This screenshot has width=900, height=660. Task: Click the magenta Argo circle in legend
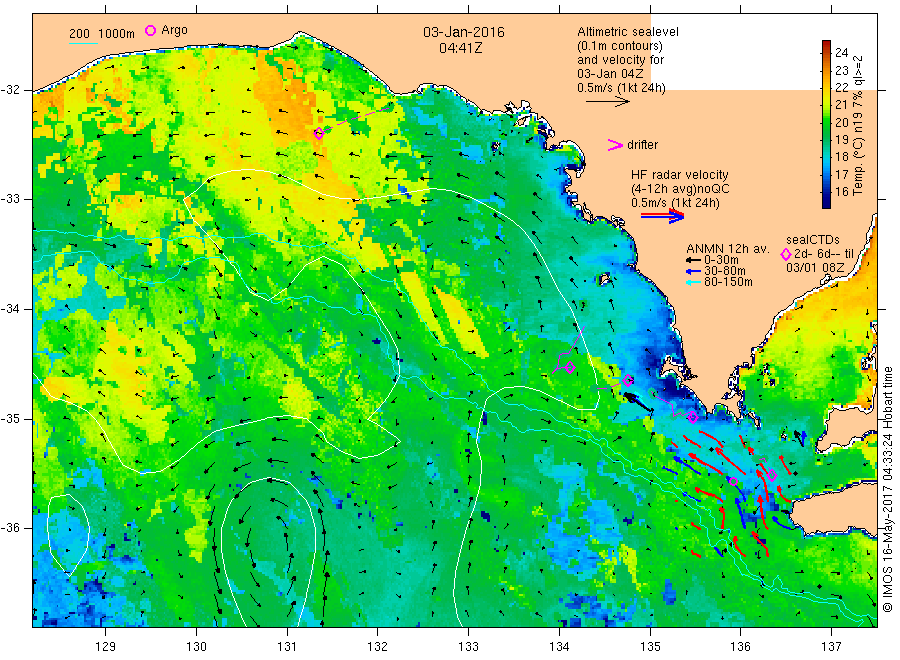tap(150, 30)
